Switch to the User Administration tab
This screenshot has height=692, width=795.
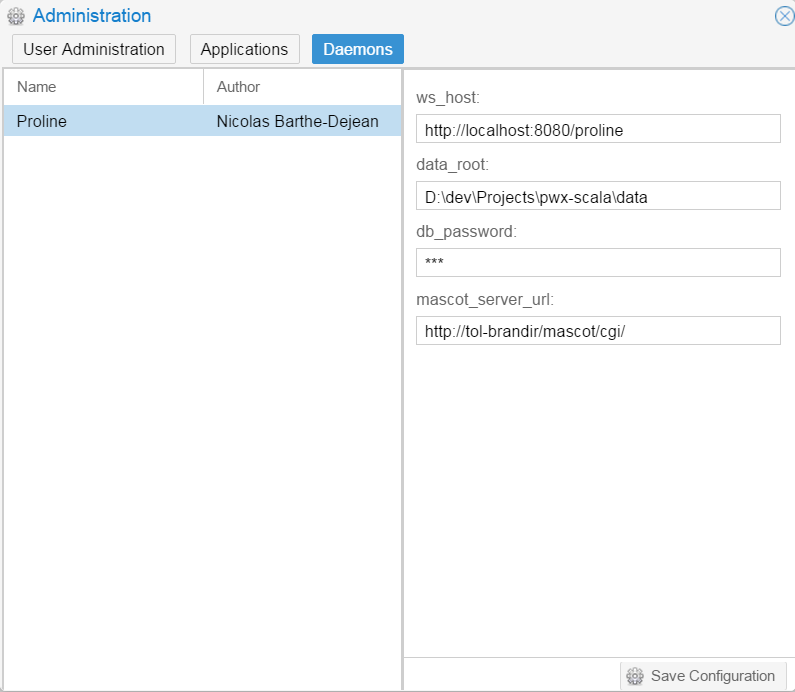[x=94, y=49]
